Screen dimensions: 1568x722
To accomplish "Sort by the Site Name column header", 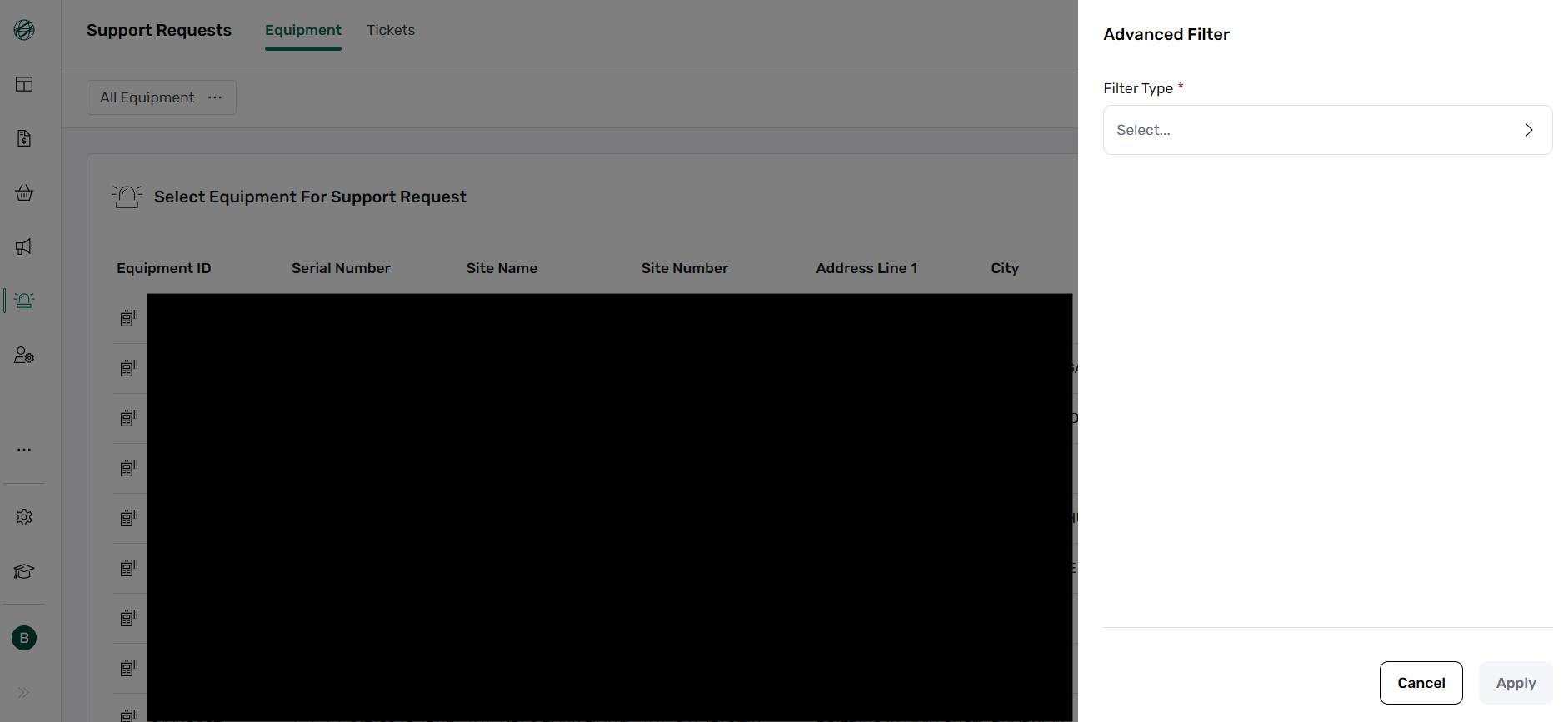I will coord(502,268).
